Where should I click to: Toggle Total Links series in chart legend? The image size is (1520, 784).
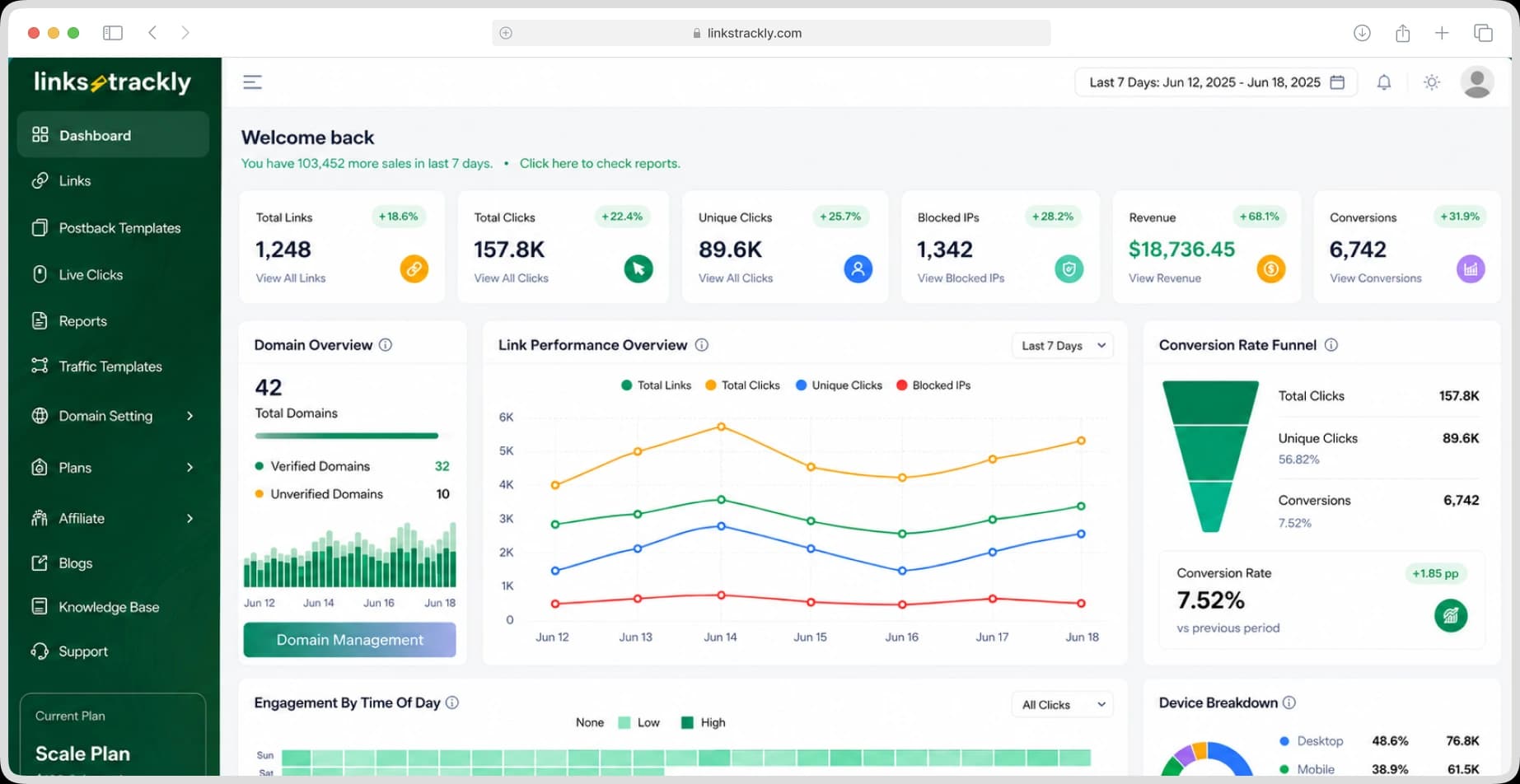(656, 385)
